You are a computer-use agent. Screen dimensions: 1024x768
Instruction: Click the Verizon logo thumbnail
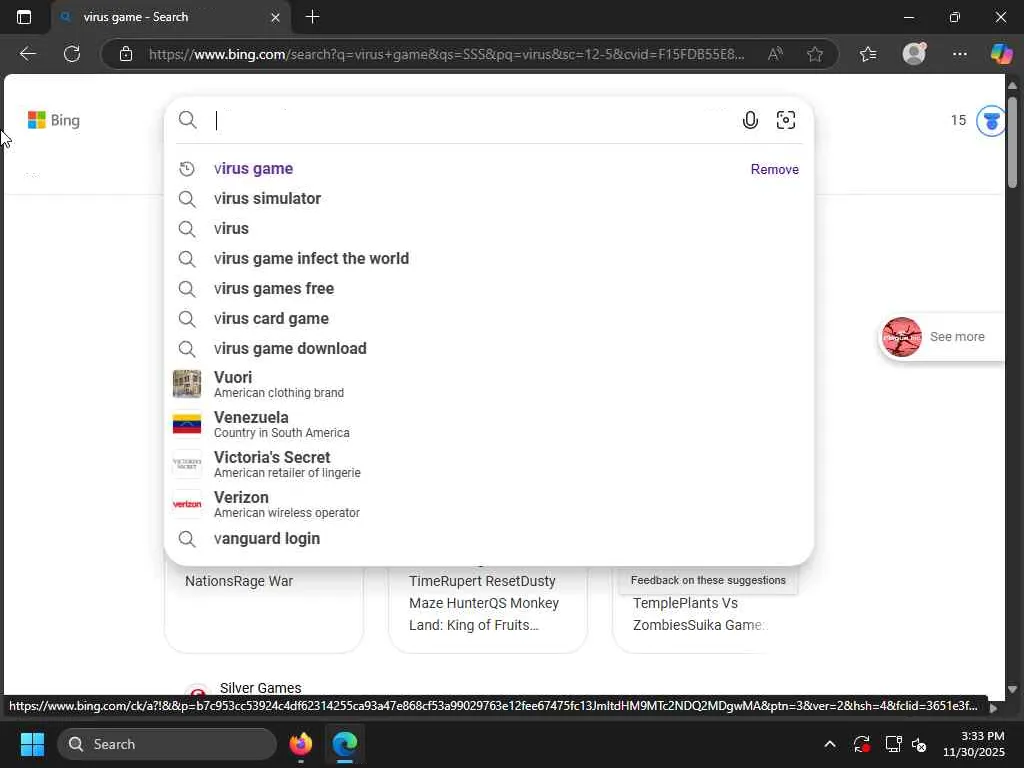click(187, 504)
